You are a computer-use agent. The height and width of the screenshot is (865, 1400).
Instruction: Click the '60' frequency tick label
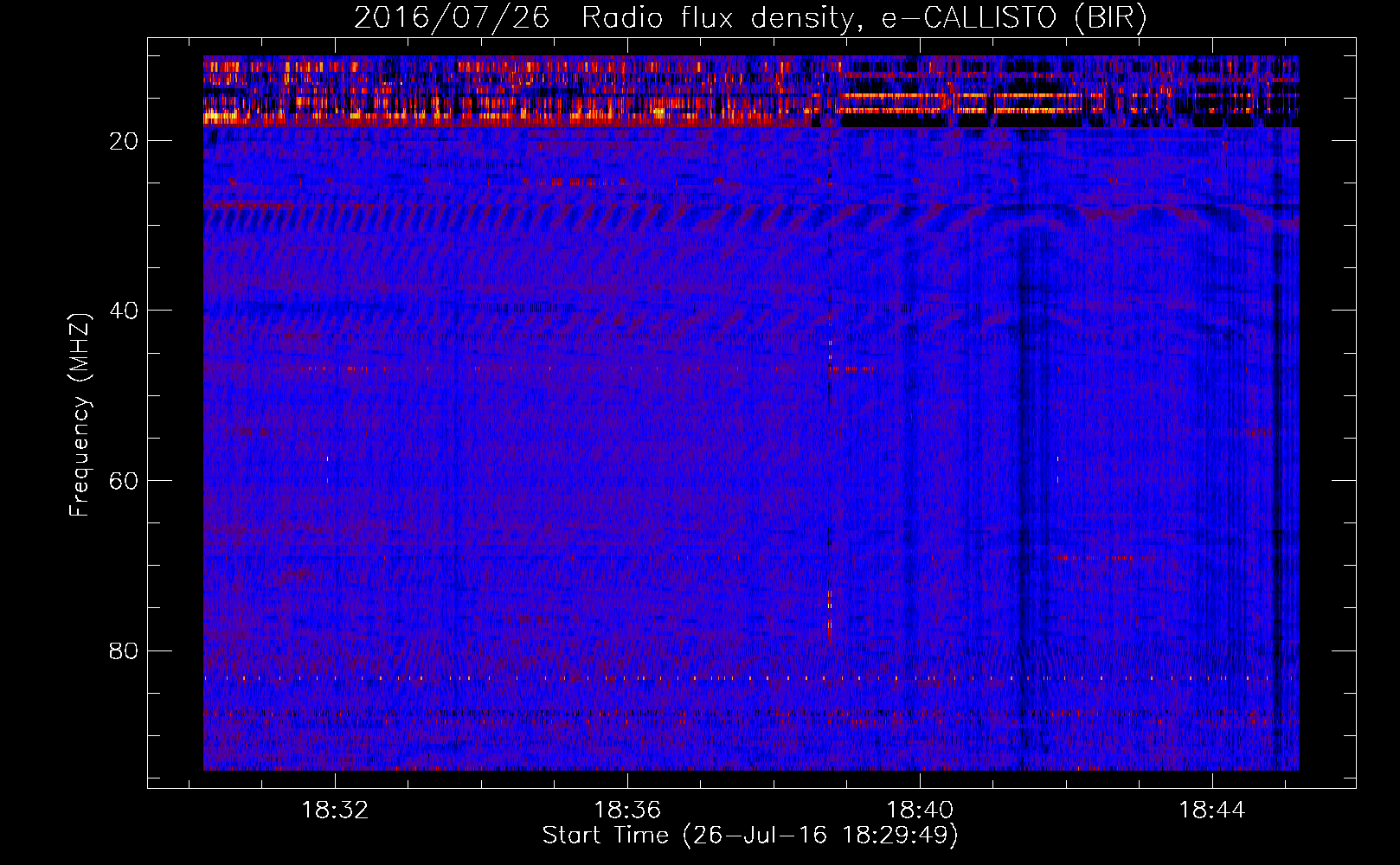pos(125,481)
